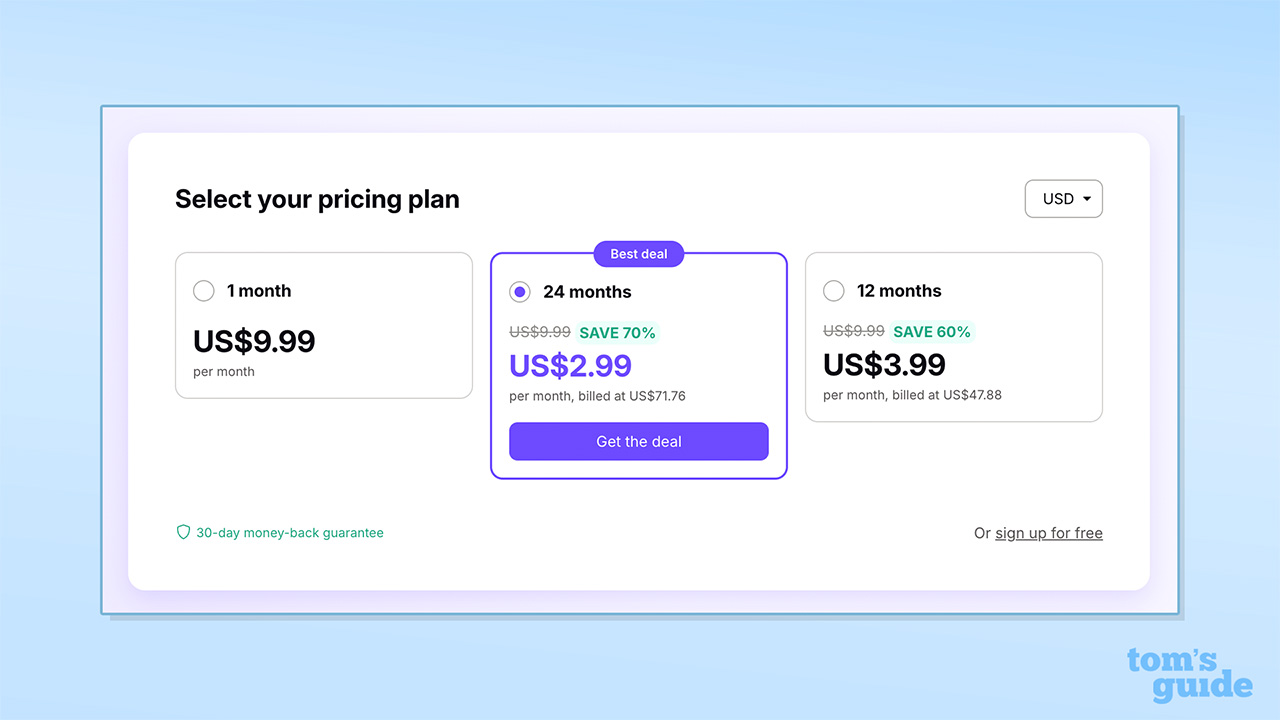Click the tom's guide watermark logo
Image resolution: width=1280 pixels, height=720 pixels.
(x=1189, y=674)
